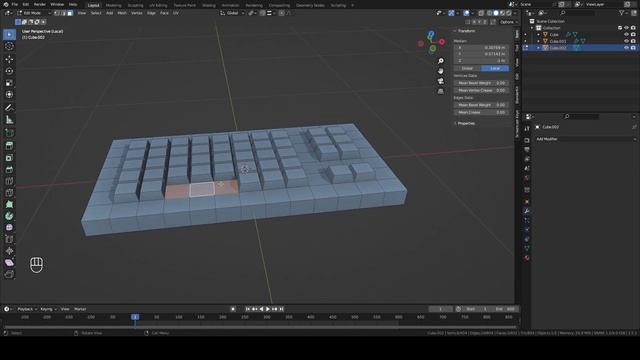
Task: Toggle viewport visibility of Cube
Action: (x=627, y=35)
